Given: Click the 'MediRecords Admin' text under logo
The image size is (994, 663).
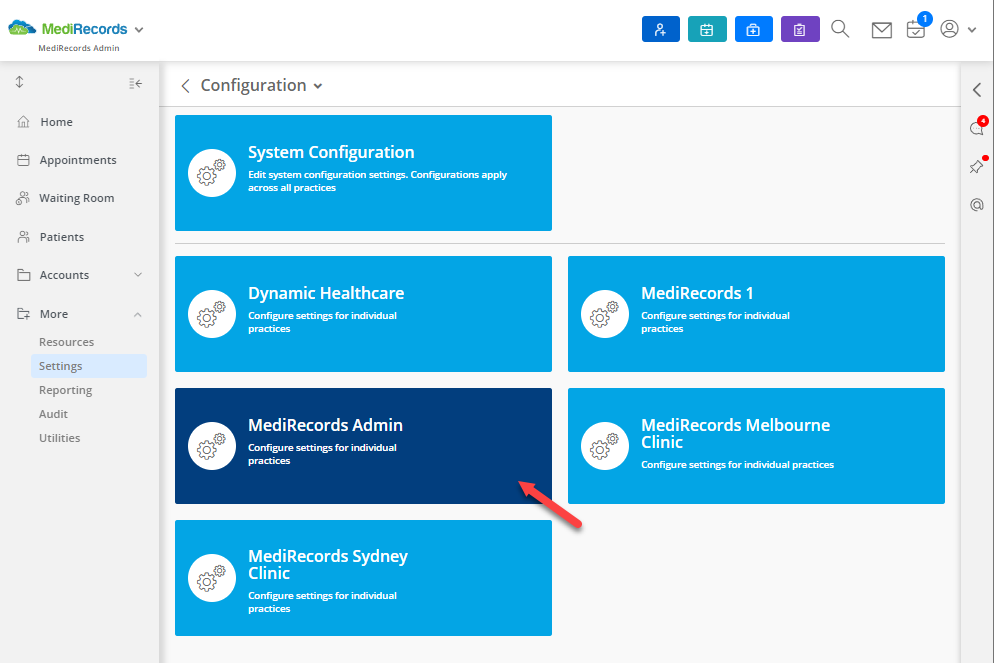Looking at the screenshot, I should (79, 48).
